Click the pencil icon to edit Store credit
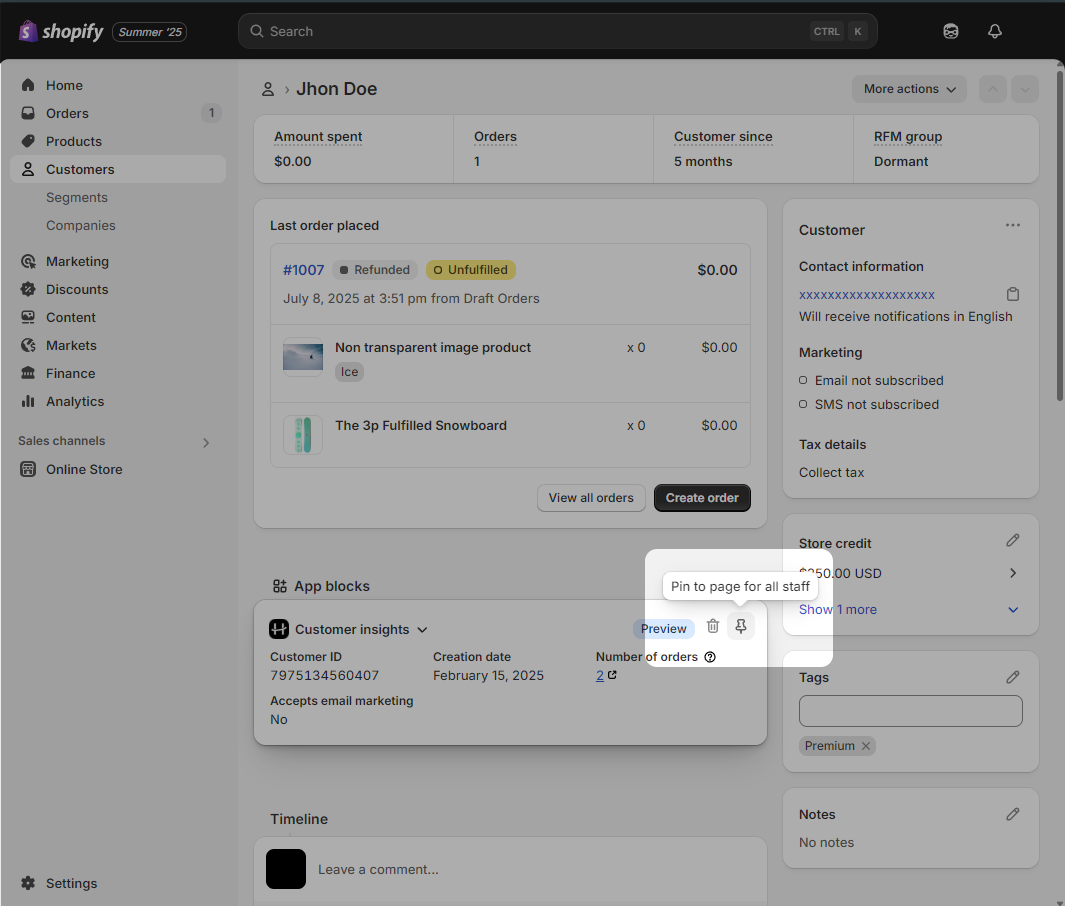Viewport: 1065px width, 912px height. pos(1013,541)
